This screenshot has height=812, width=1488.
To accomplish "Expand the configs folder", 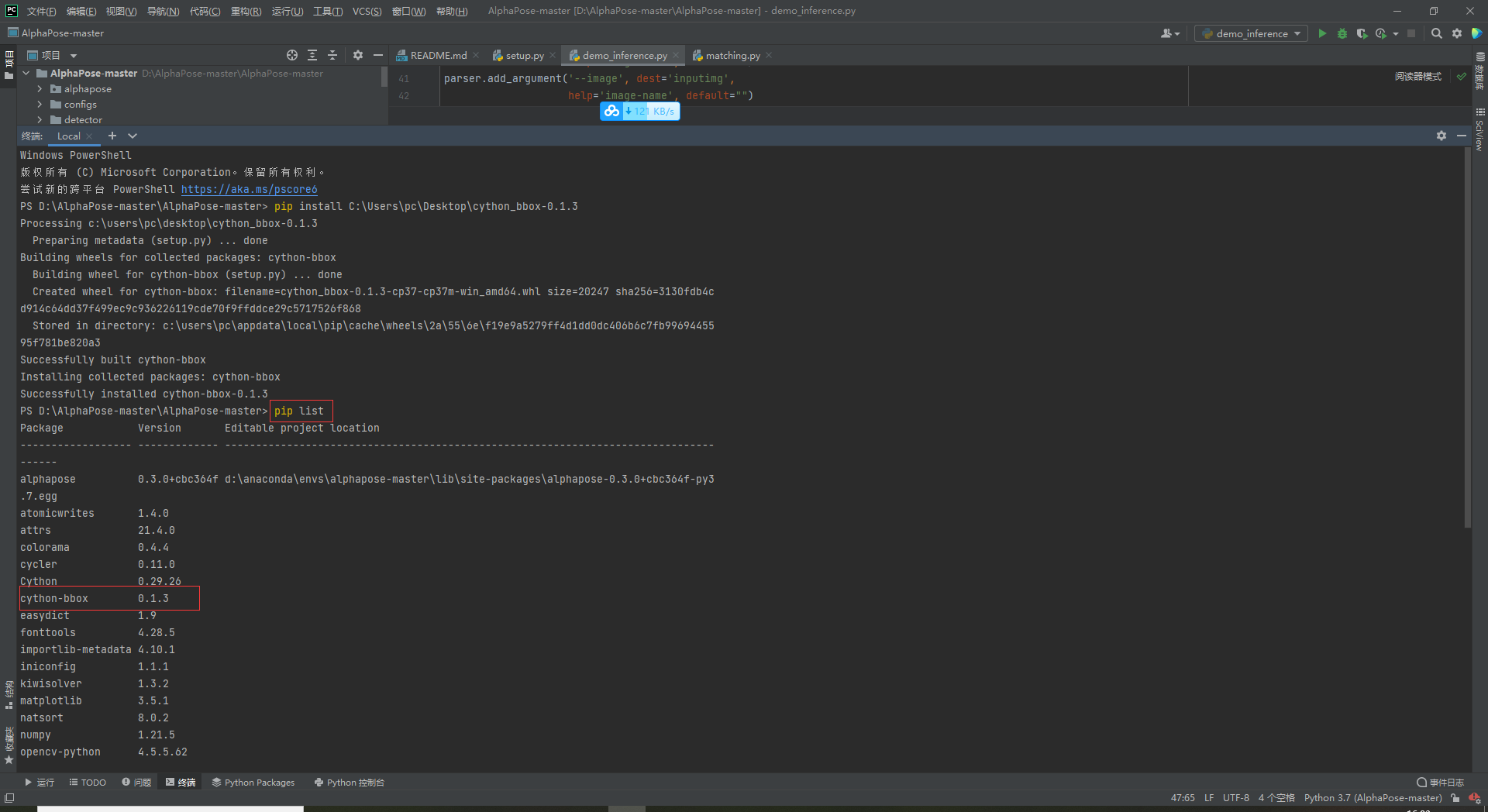I will pos(40,105).
